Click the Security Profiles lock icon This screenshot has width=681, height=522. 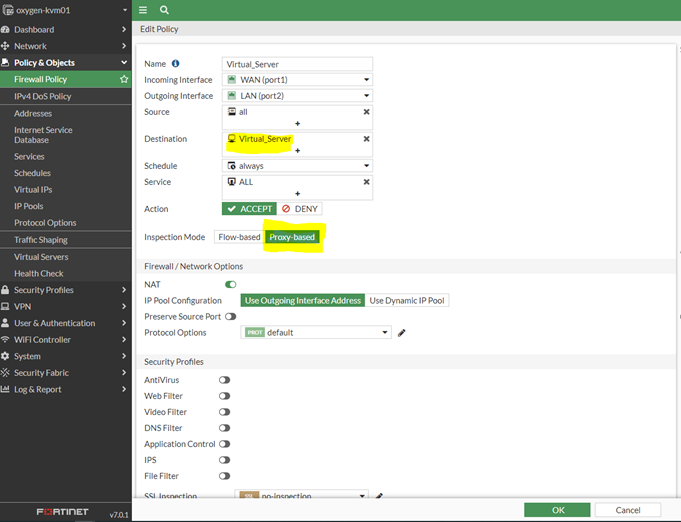click(5, 290)
